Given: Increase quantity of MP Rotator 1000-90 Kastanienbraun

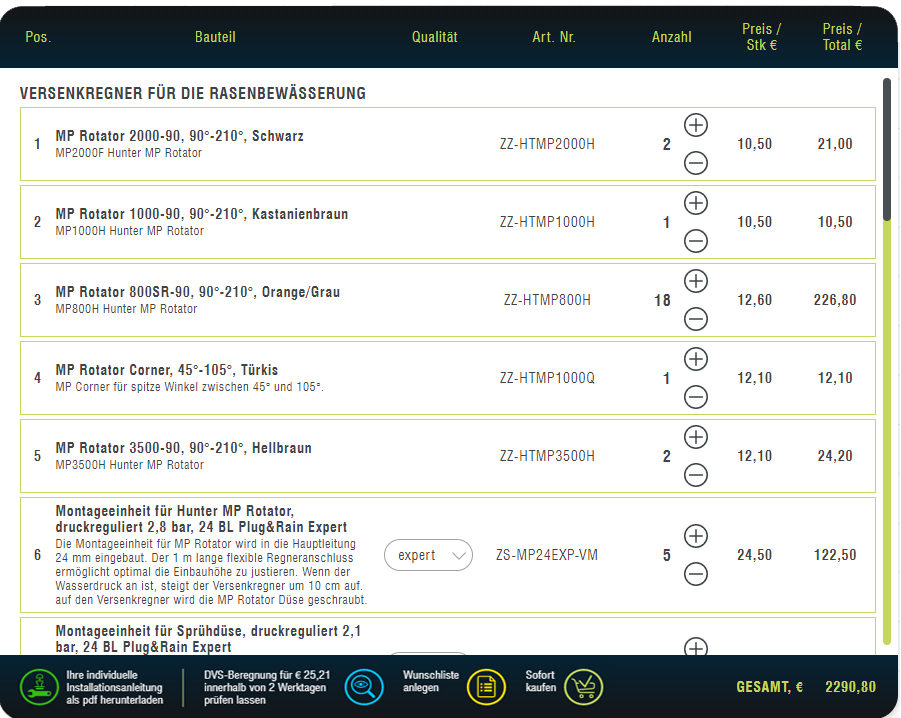Looking at the screenshot, I should pyautogui.click(x=696, y=203).
